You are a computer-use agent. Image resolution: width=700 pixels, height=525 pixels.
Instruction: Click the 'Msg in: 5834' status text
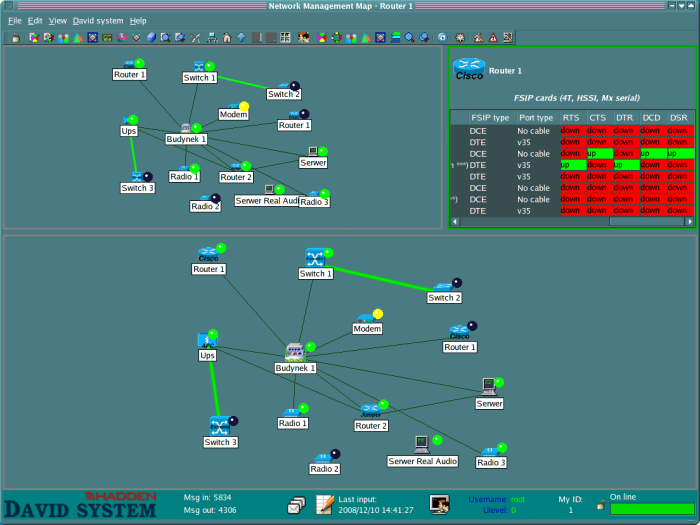[207, 497]
